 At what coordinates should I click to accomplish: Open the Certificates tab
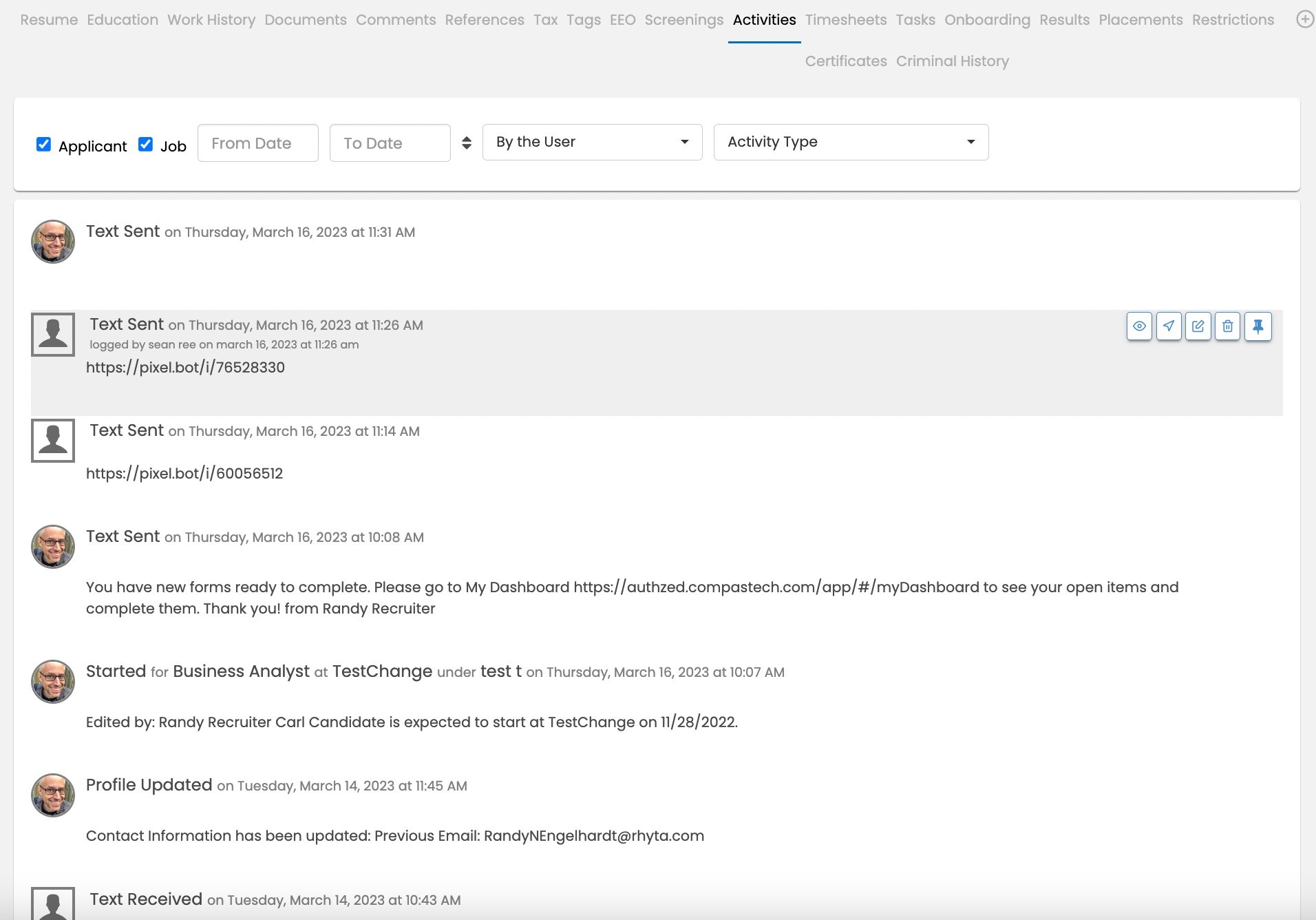click(846, 61)
